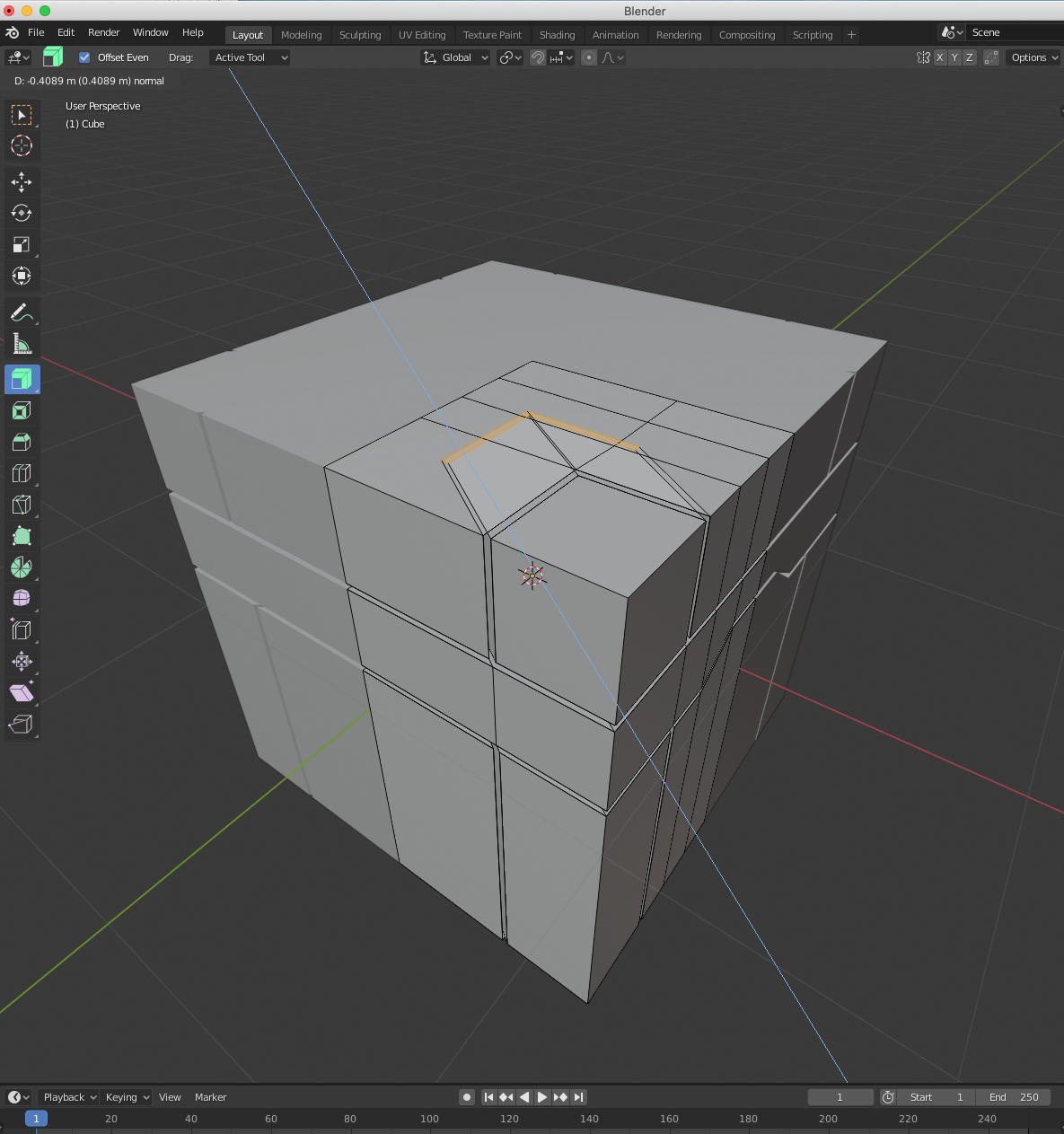Expand the Options dropdown in header
Viewport: 1064px width, 1134px height.
[1033, 57]
